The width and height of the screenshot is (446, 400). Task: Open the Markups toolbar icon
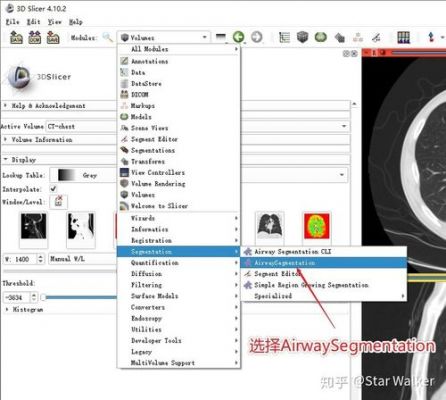(x=358, y=37)
